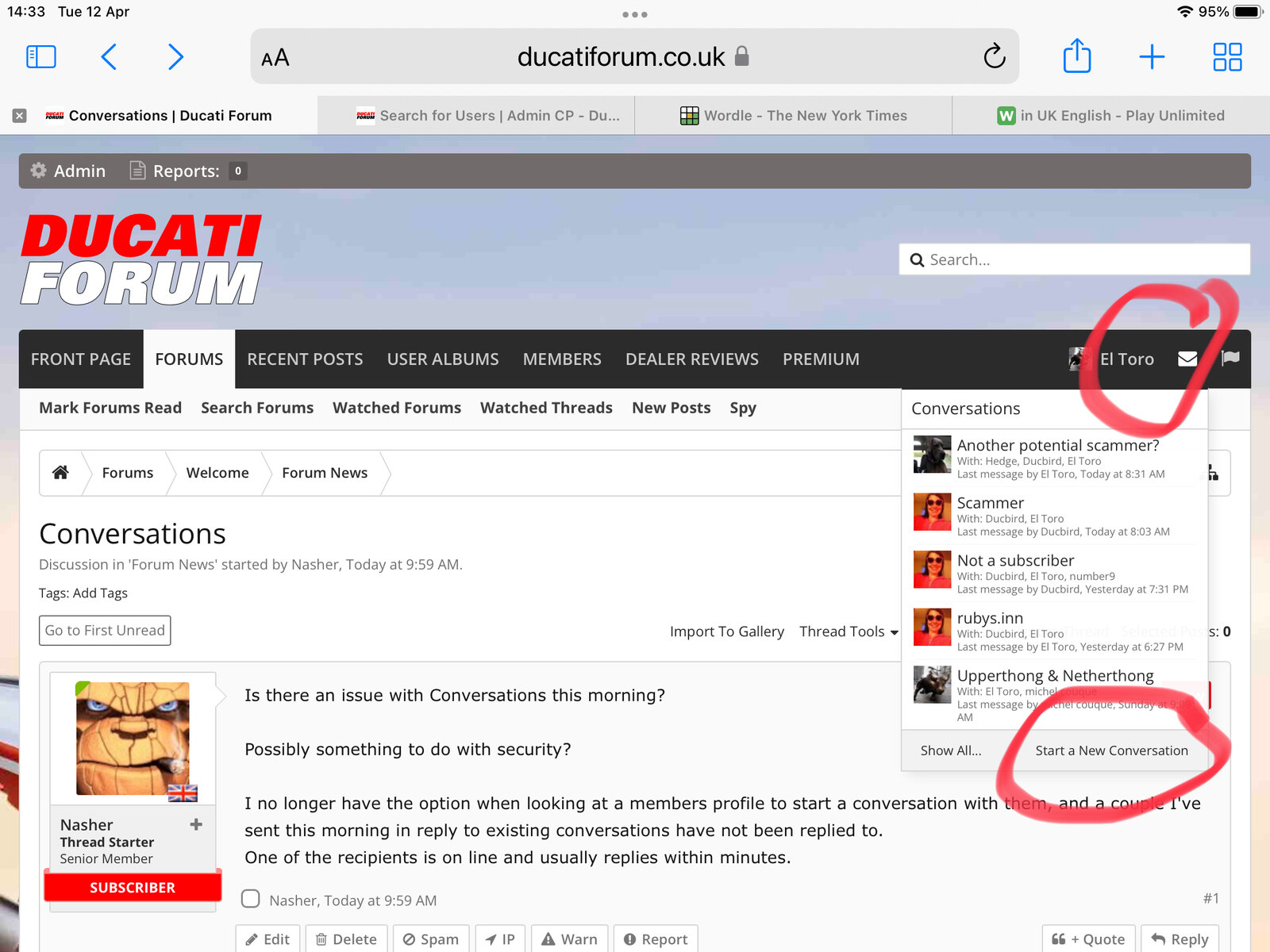Image resolution: width=1270 pixels, height=952 pixels.
Task: Open the Safari share sheet icon
Action: pos(1077,56)
